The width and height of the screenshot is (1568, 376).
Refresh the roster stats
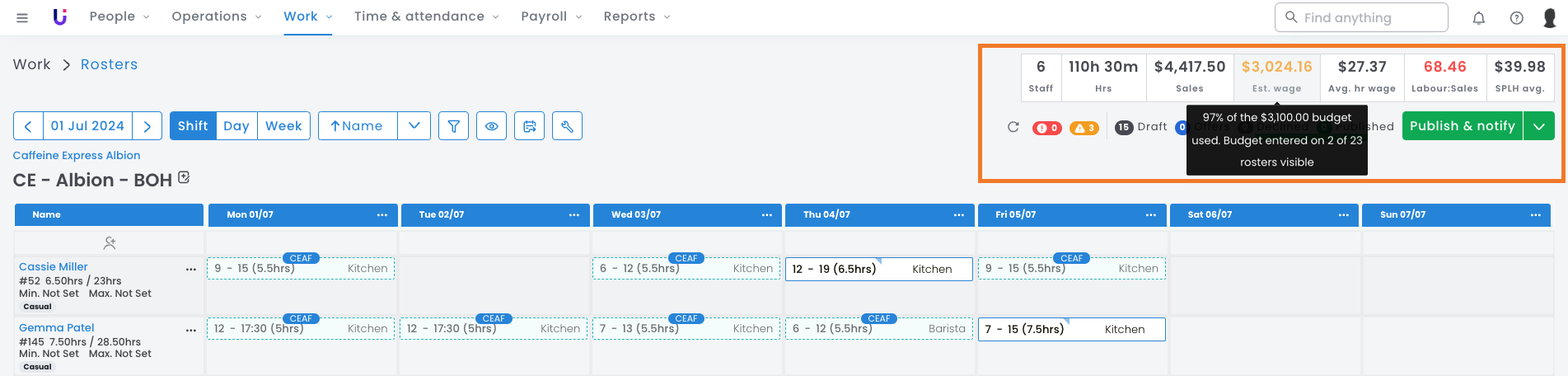click(1013, 127)
